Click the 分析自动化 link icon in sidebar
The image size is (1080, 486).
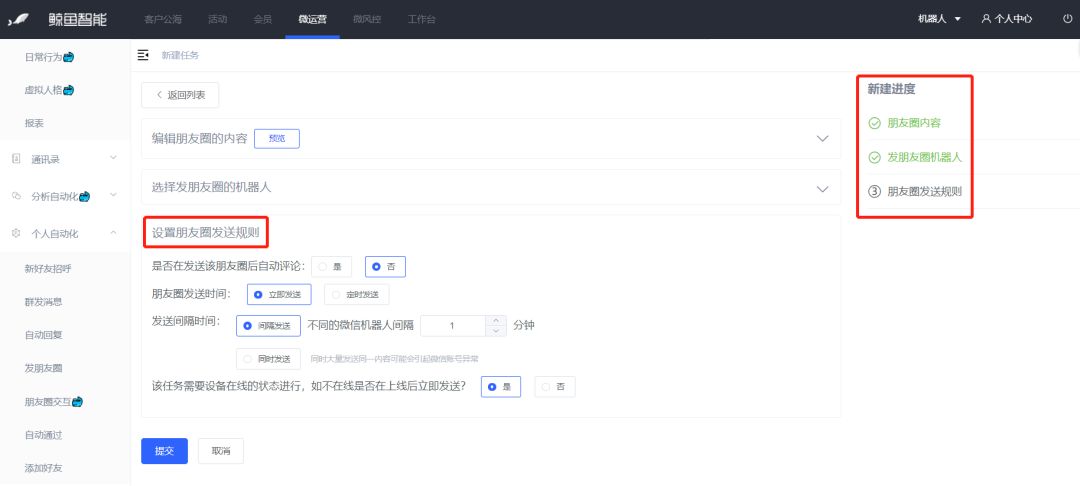(x=17, y=196)
